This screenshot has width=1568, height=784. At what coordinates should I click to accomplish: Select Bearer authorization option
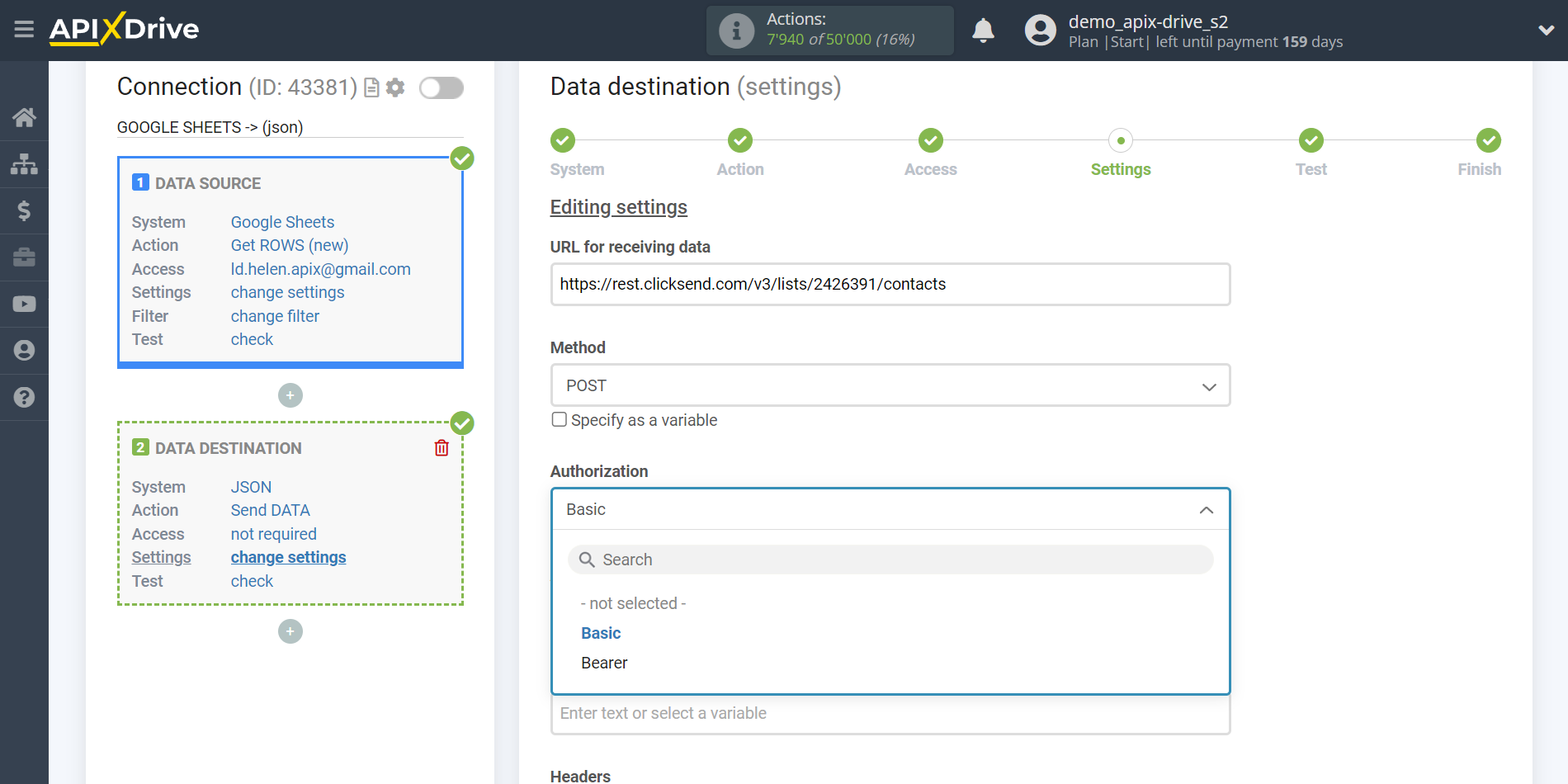pos(604,663)
